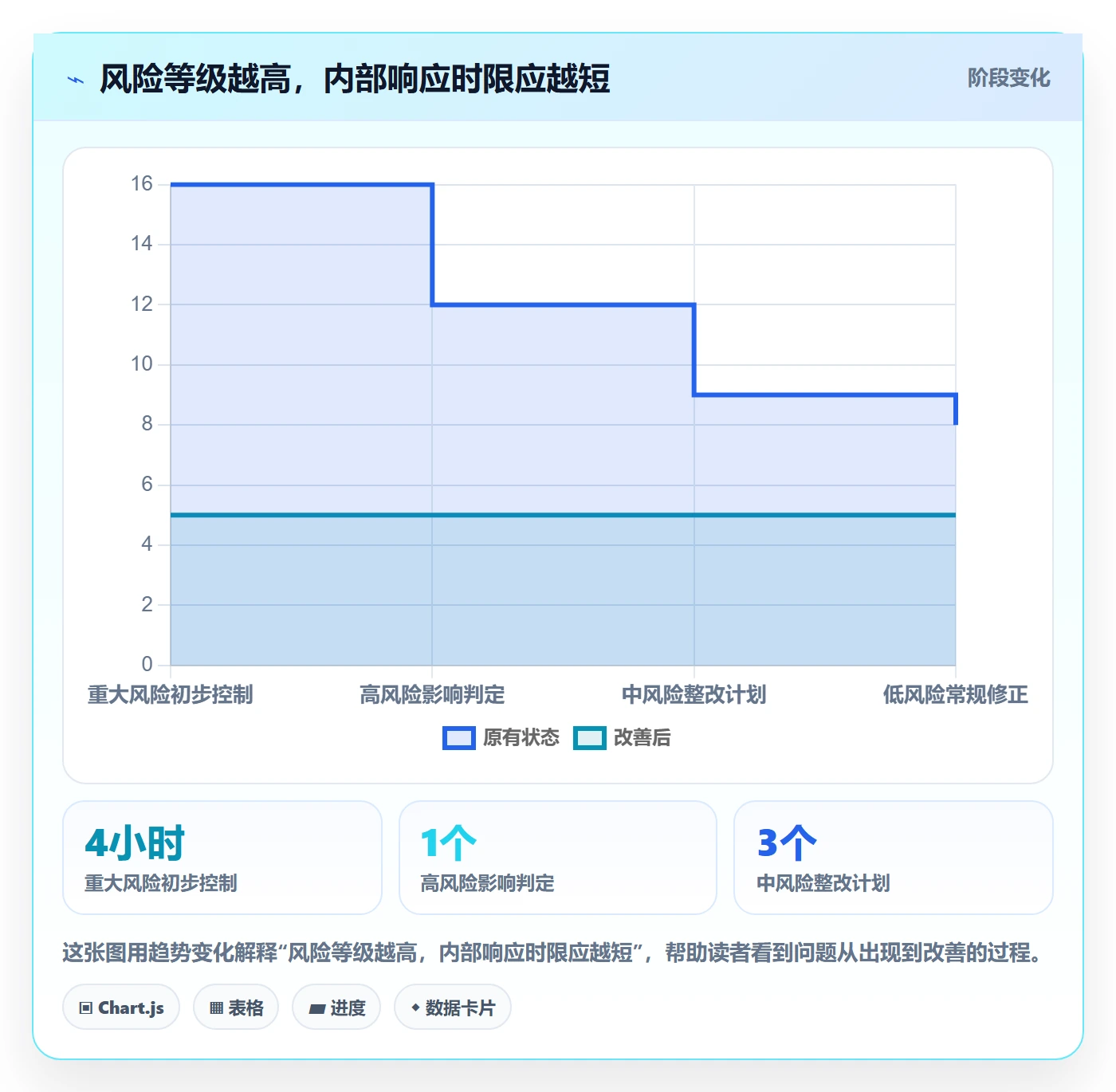Click the y-axis value 8
This screenshot has width=1116, height=1092.
tap(147, 424)
